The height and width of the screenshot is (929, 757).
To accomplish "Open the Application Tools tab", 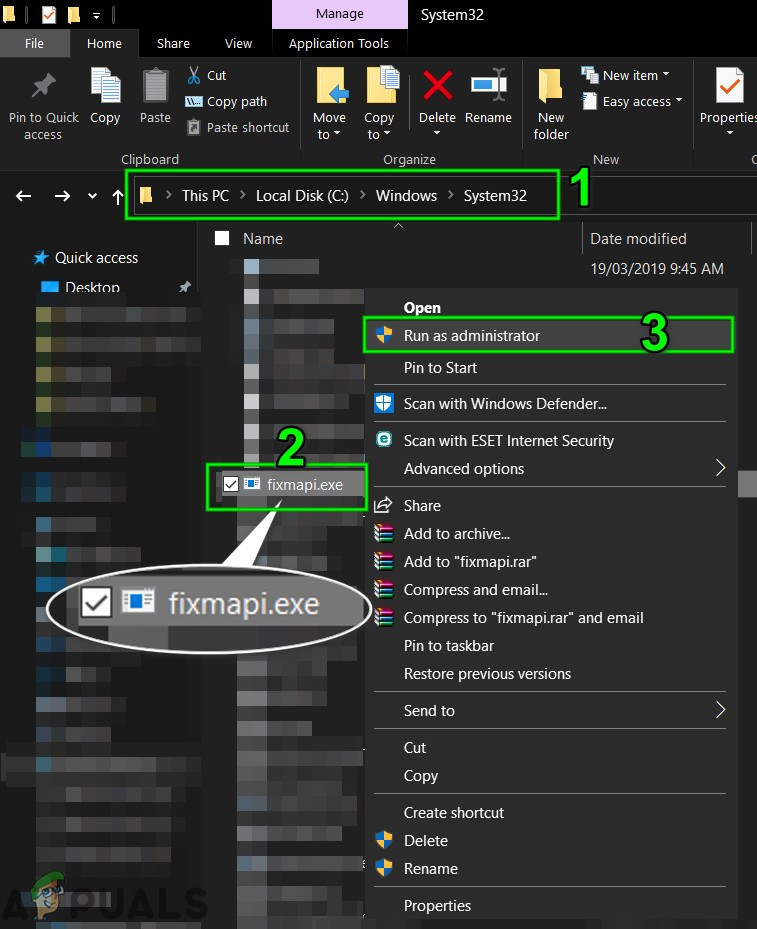I will (x=339, y=43).
